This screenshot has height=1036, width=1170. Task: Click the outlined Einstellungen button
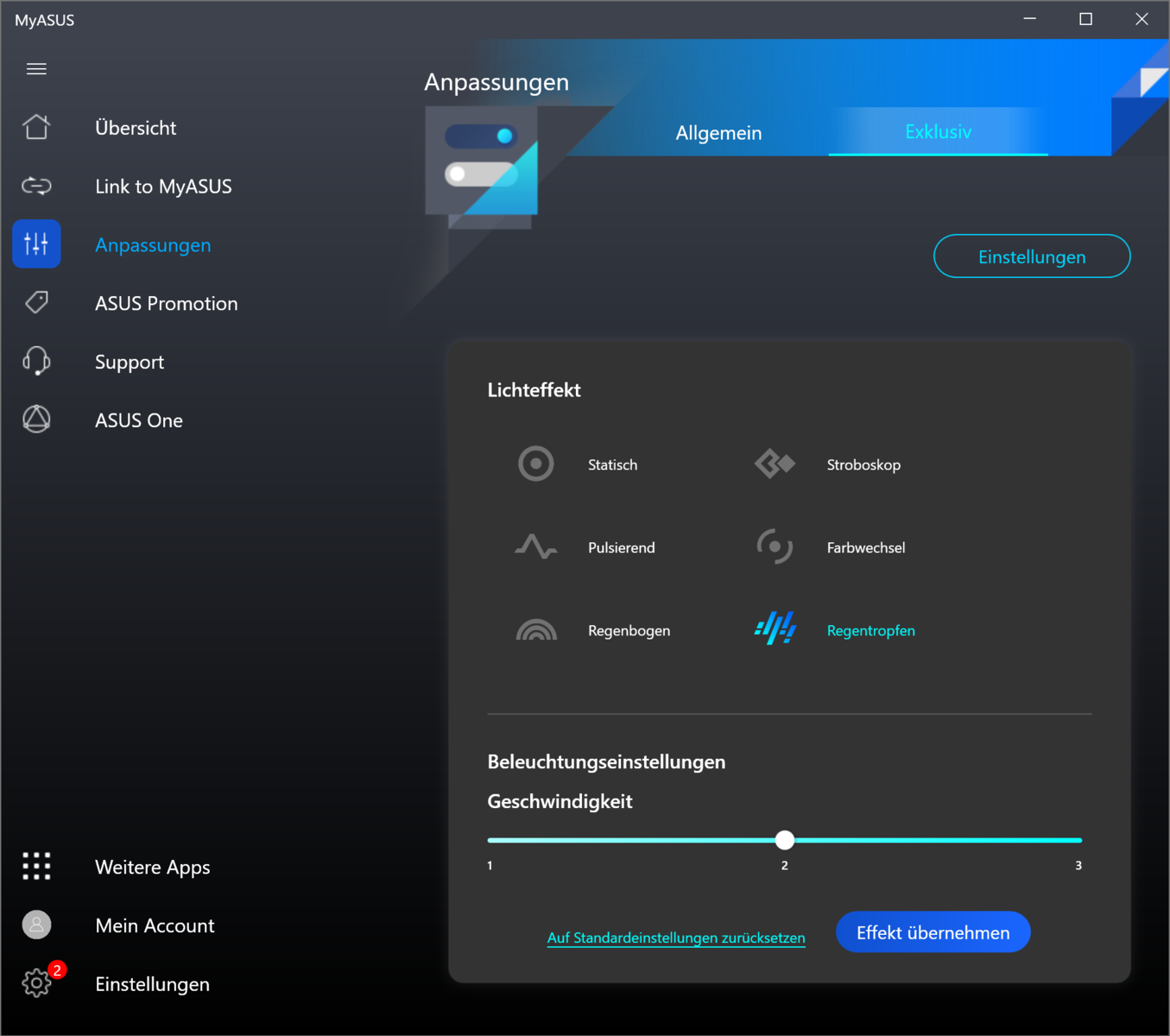tap(1032, 256)
